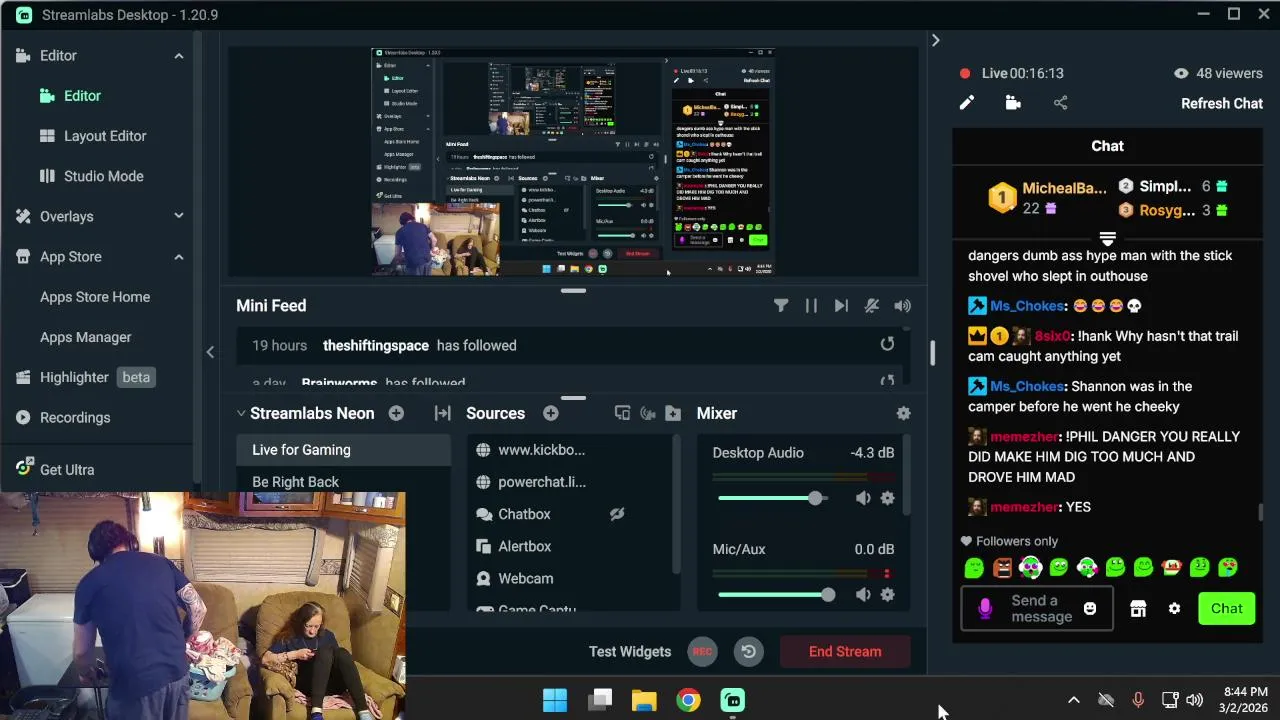Collapse the App Store section
The image size is (1280, 720).
point(179,257)
